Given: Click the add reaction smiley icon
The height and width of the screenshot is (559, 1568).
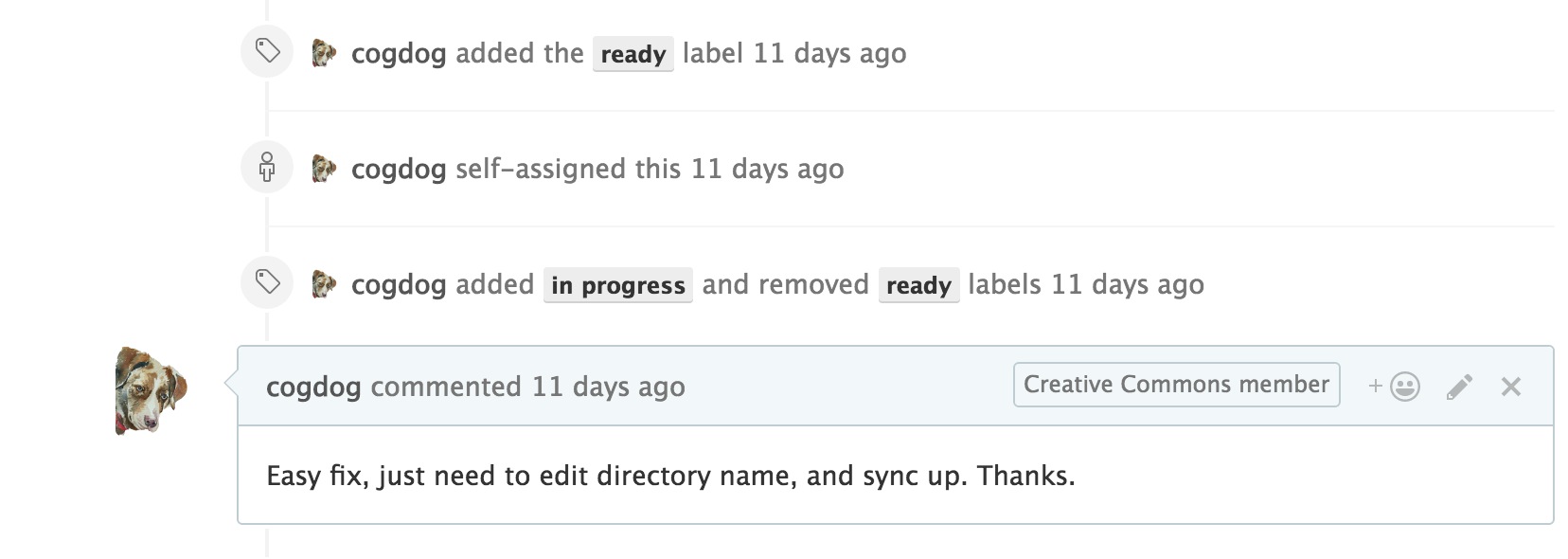Looking at the screenshot, I should click(x=1395, y=387).
